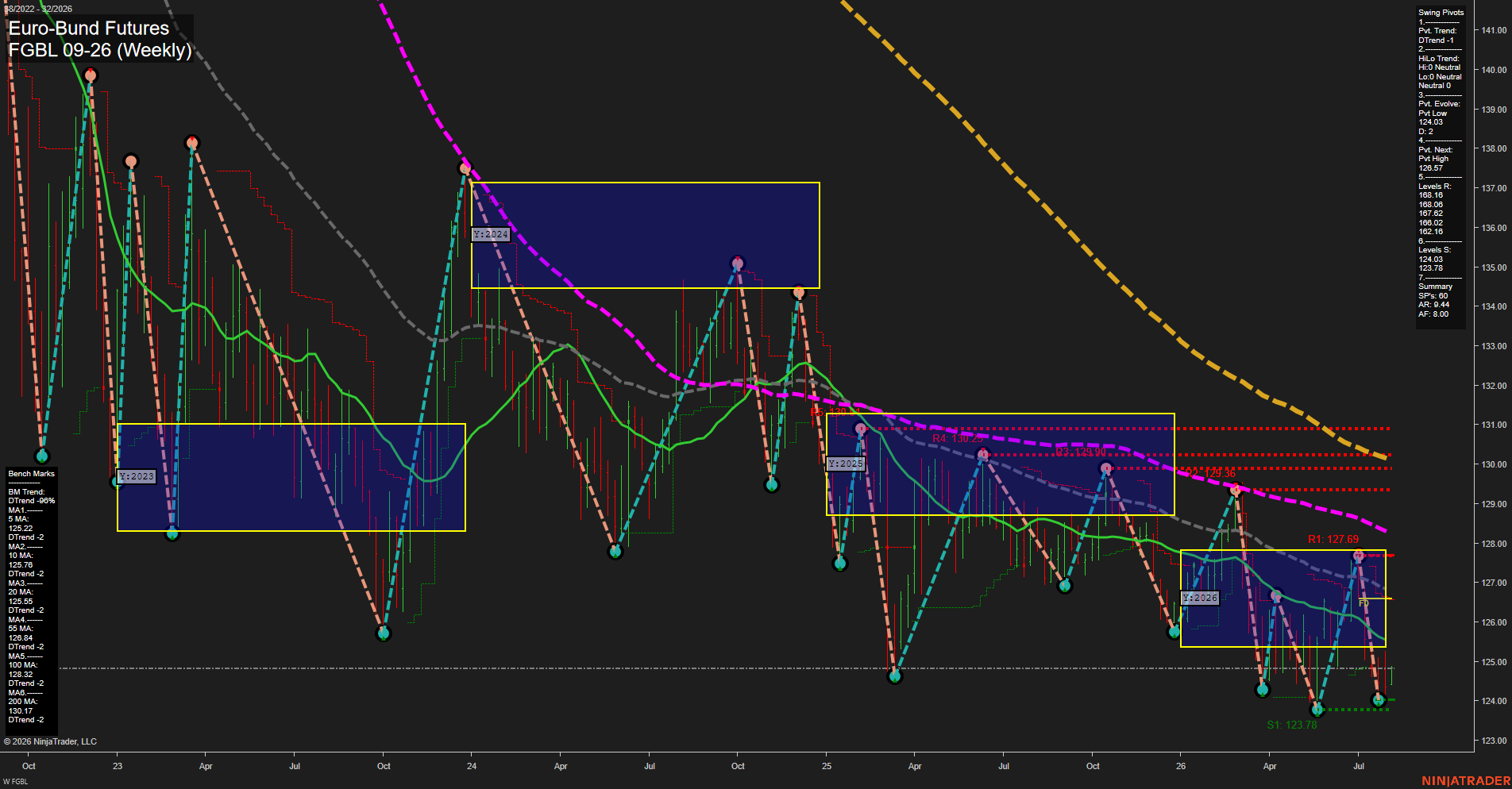
Task: Click the '100 MA:' label
Action: click(x=24, y=665)
